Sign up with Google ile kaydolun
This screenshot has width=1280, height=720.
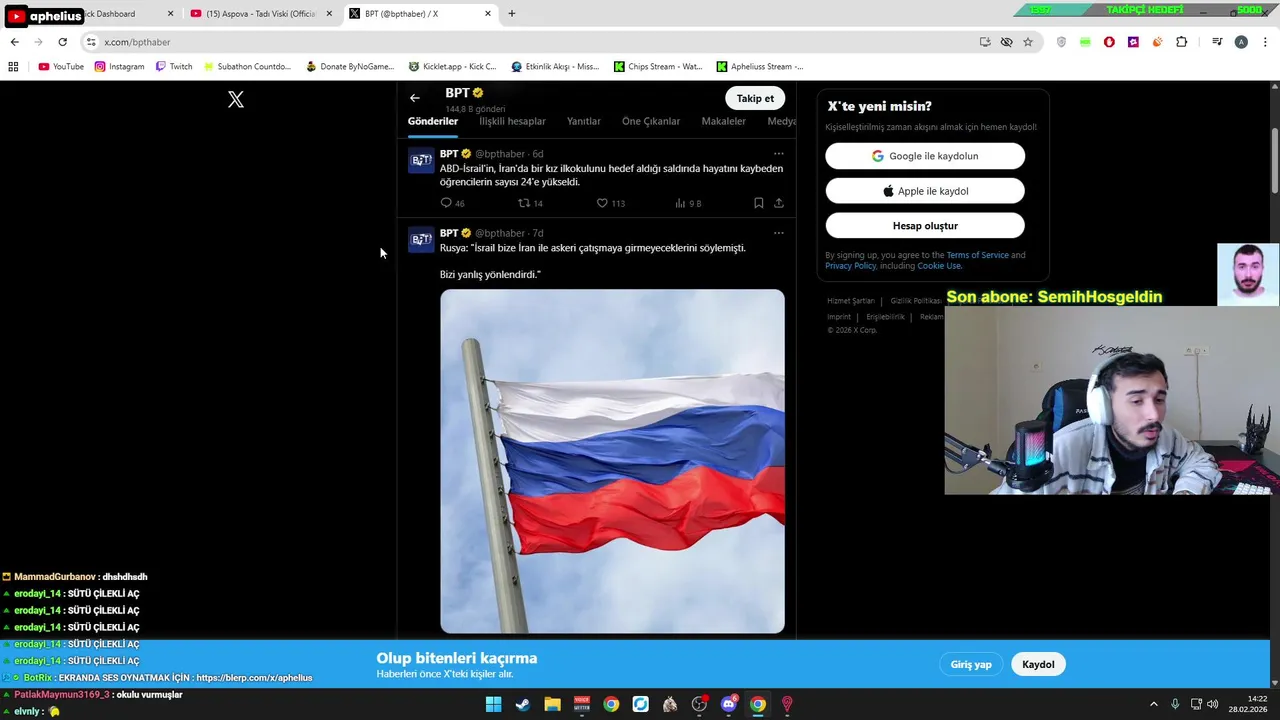pyautogui.click(x=925, y=156)
